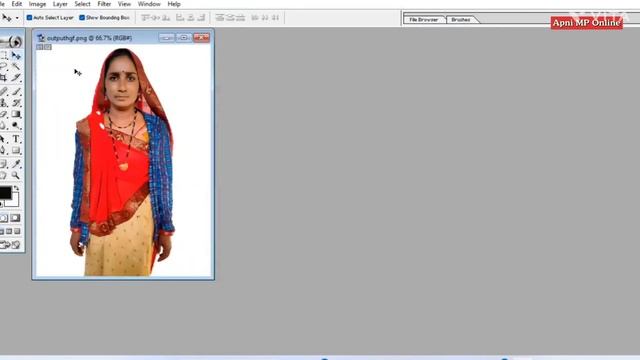
Task: Open the Help menu
Action: point(174,4)
